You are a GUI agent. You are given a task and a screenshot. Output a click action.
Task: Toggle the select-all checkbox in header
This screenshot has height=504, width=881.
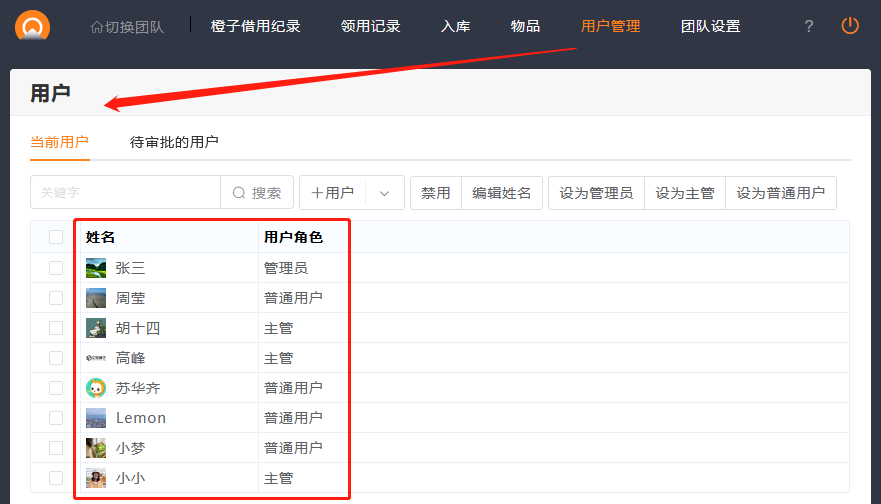[x=56, y=237]
